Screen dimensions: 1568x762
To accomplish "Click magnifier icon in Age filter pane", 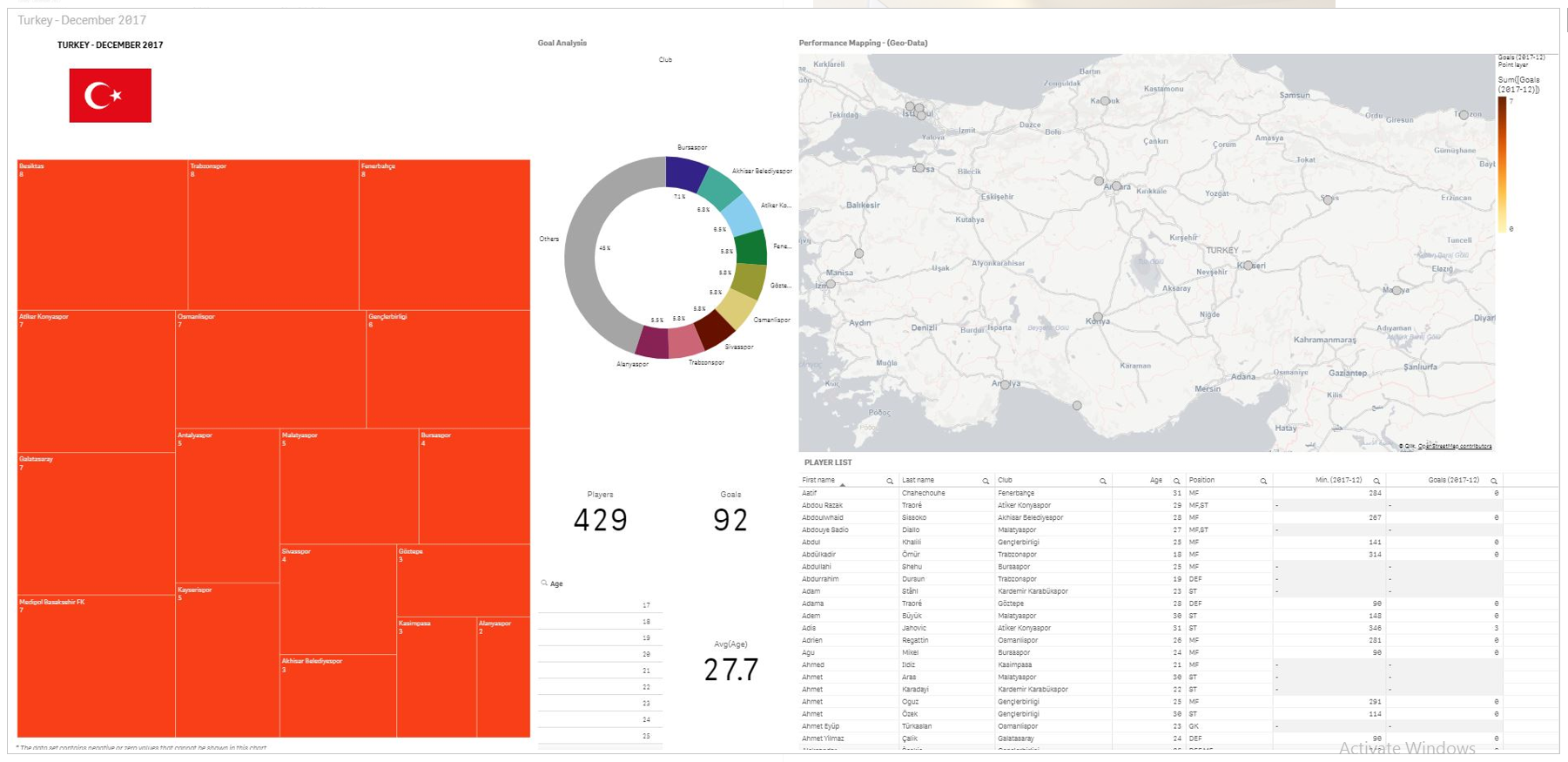I will pyautogui.click(x=544, y=583).
